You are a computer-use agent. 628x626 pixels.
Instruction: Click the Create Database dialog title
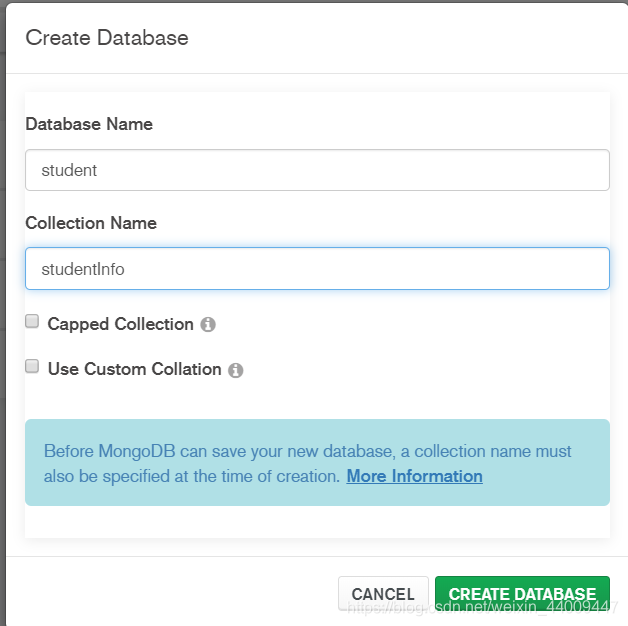pyautogui.click(x=107, y=38)
